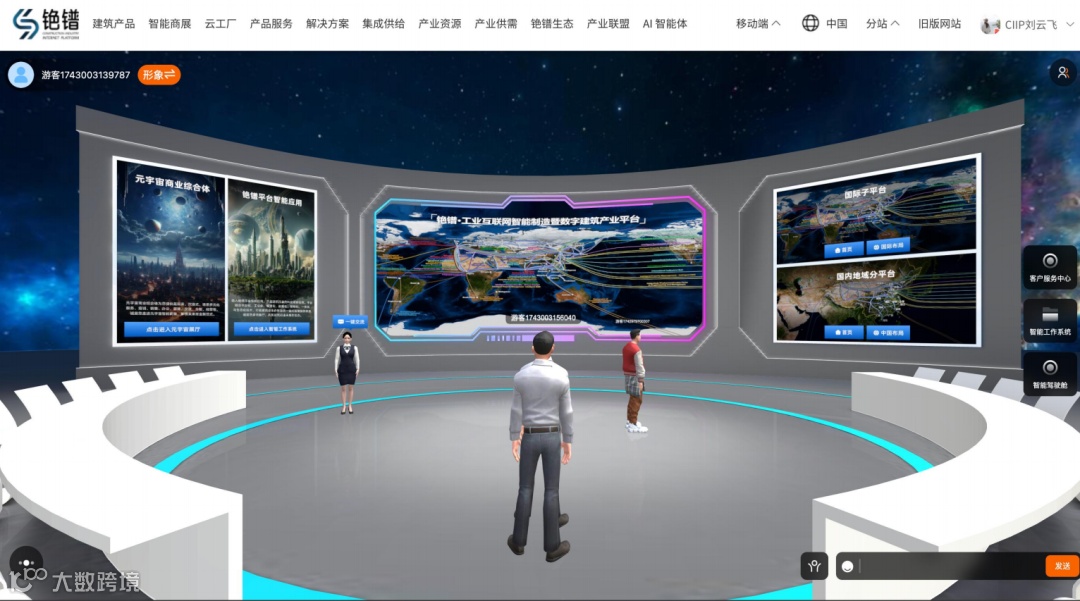1080x601 pixels.
Task: Select the 中国 region label
Action: pos(837,23)
